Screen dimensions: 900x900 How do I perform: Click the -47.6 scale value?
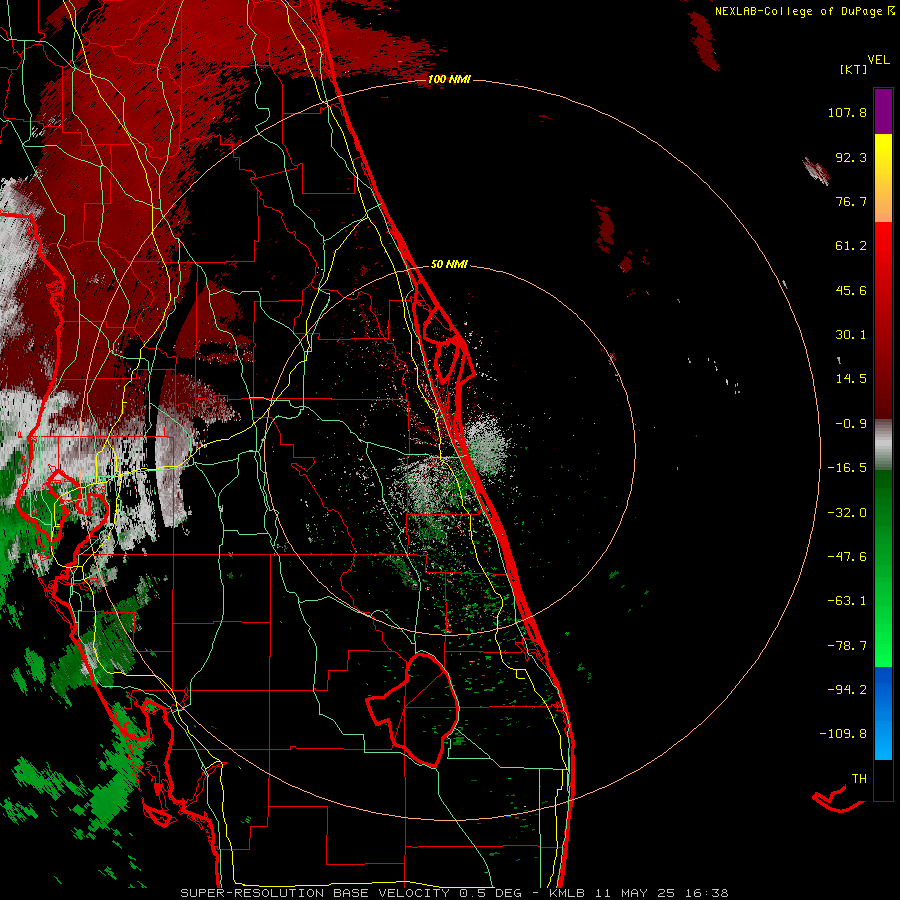(x=847, y=557)
